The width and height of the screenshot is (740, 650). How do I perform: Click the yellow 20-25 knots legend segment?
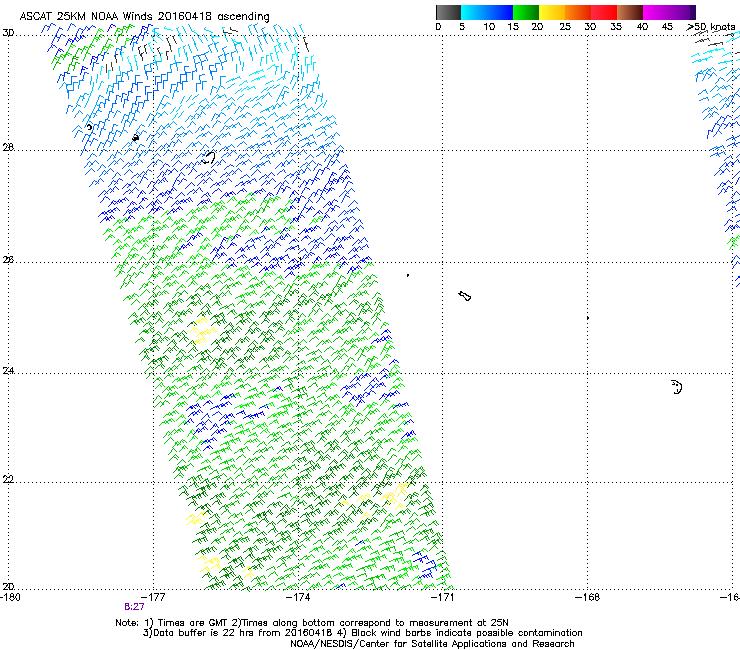(552, 12)
